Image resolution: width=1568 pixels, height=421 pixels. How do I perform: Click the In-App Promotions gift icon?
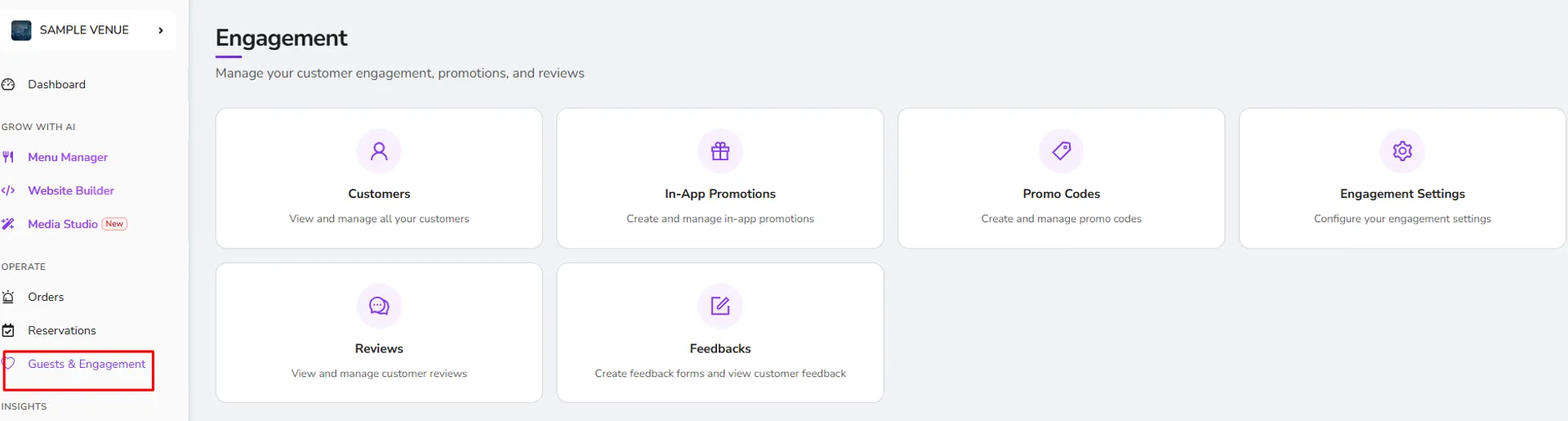pyautogui.click(x=720, y=151)
